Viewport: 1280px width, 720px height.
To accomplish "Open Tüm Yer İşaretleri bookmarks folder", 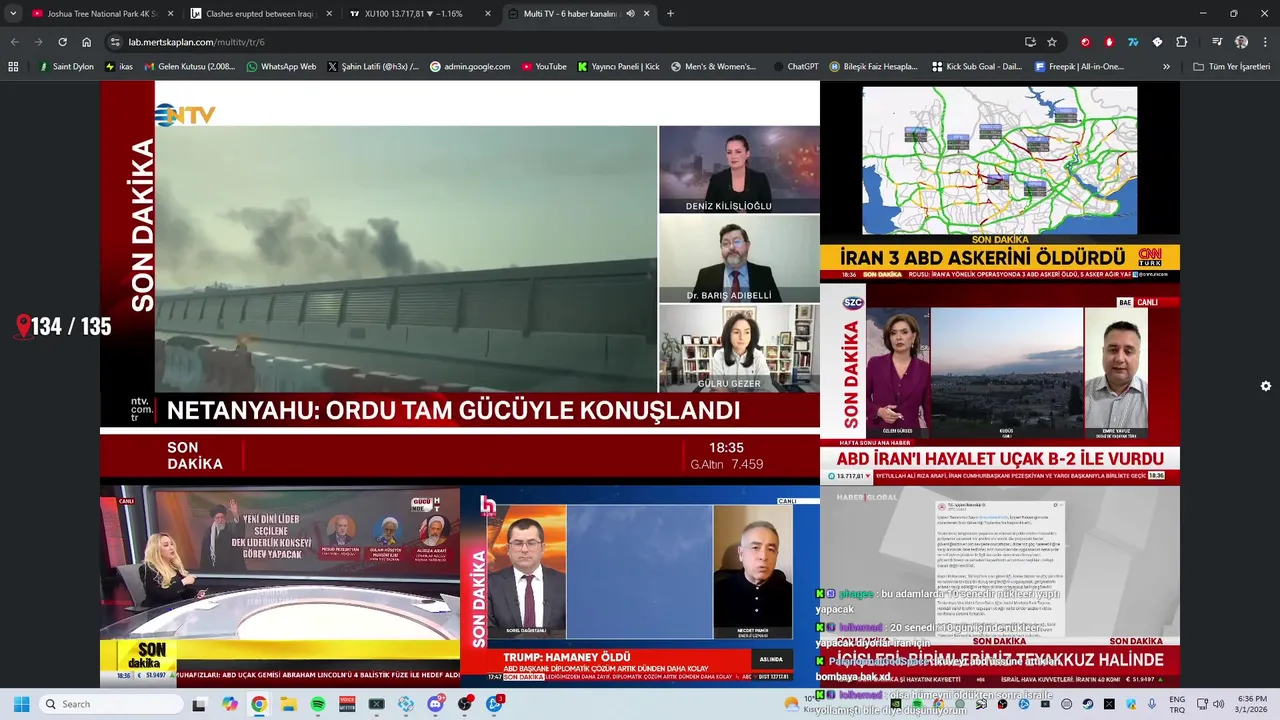I will [x=1232, y=67].
